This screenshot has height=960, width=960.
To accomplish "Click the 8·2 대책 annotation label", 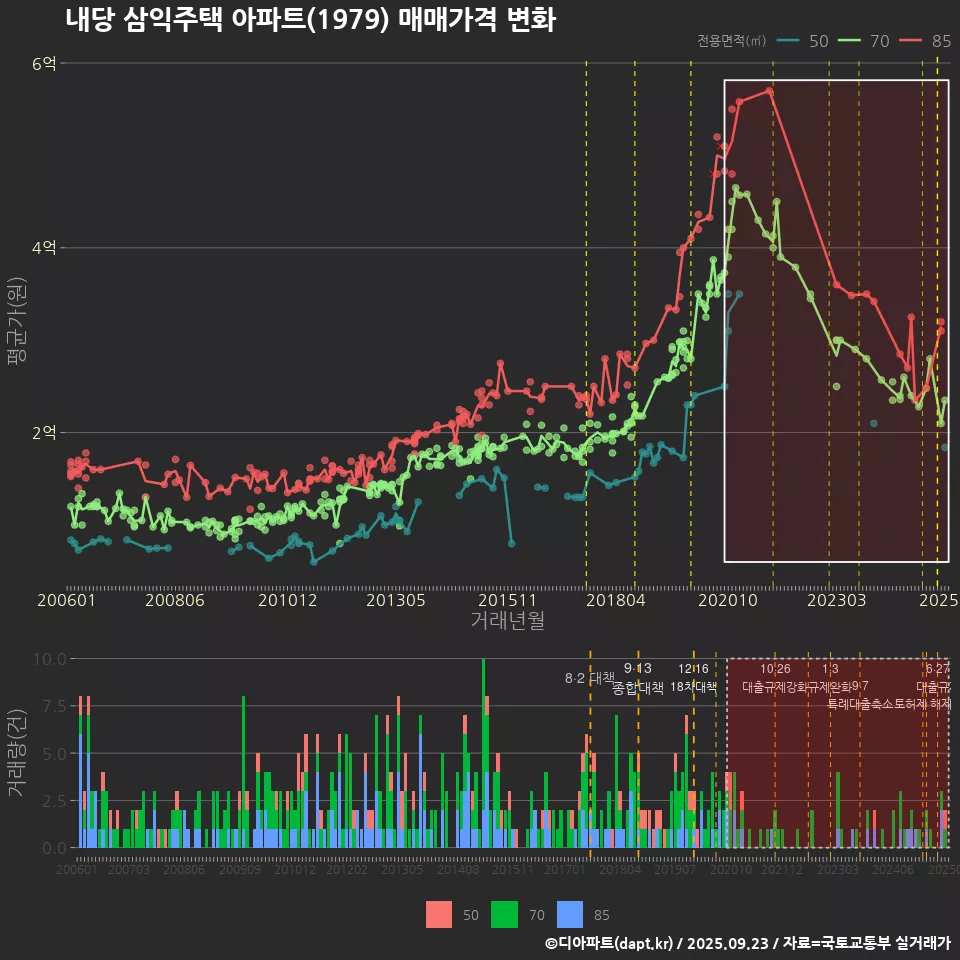I will click(590, 678).
